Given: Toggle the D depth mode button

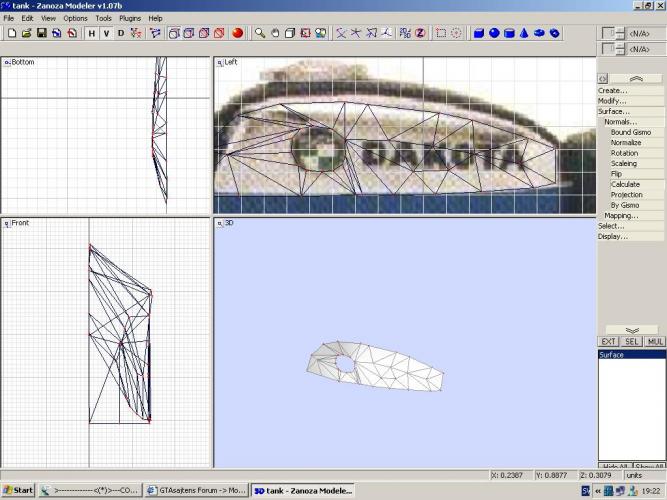Looking at the screenshot, I should 121,33.
